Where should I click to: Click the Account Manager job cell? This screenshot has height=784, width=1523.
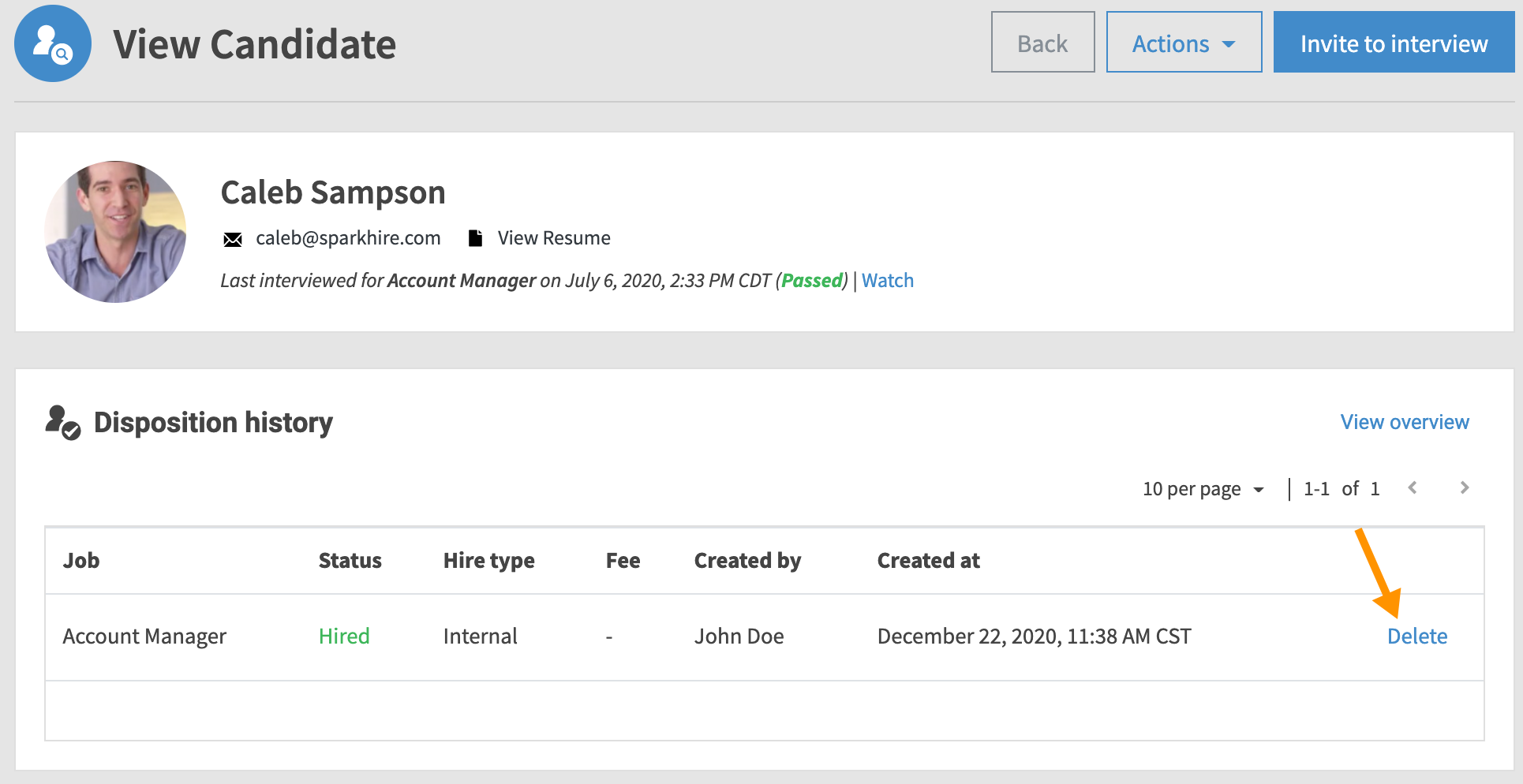coord(144,637)
